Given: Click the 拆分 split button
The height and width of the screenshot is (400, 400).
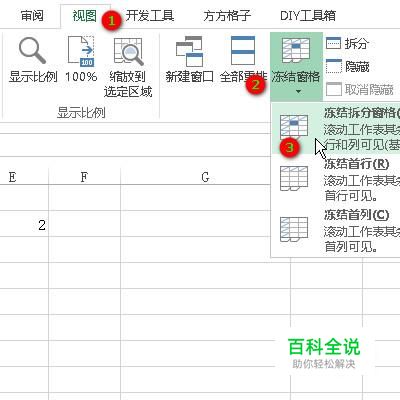Looking at the screenshot, I should [x=347, y=44].
